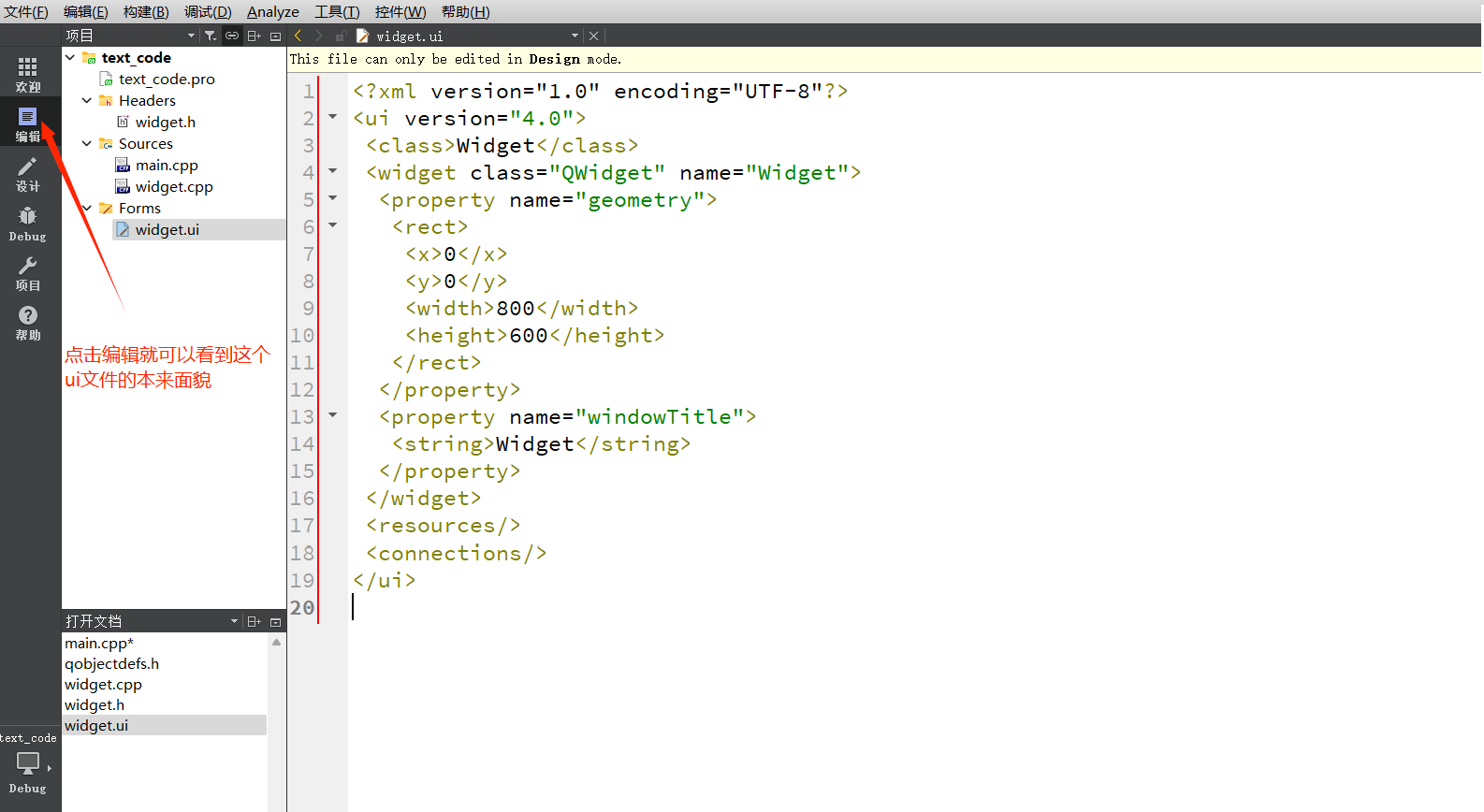This screenshot has width=1484, height=812.
Task: Click scroll-up arrow in open documents list
Action: click(x=276, y=643)
